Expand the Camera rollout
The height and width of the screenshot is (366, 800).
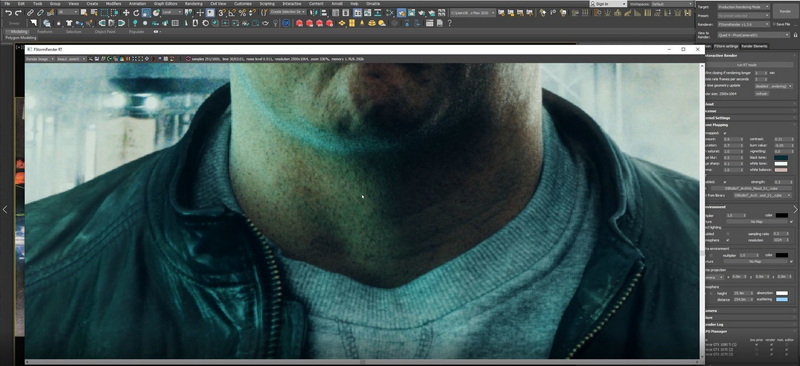pyautogui.click(x=751, y=311)
